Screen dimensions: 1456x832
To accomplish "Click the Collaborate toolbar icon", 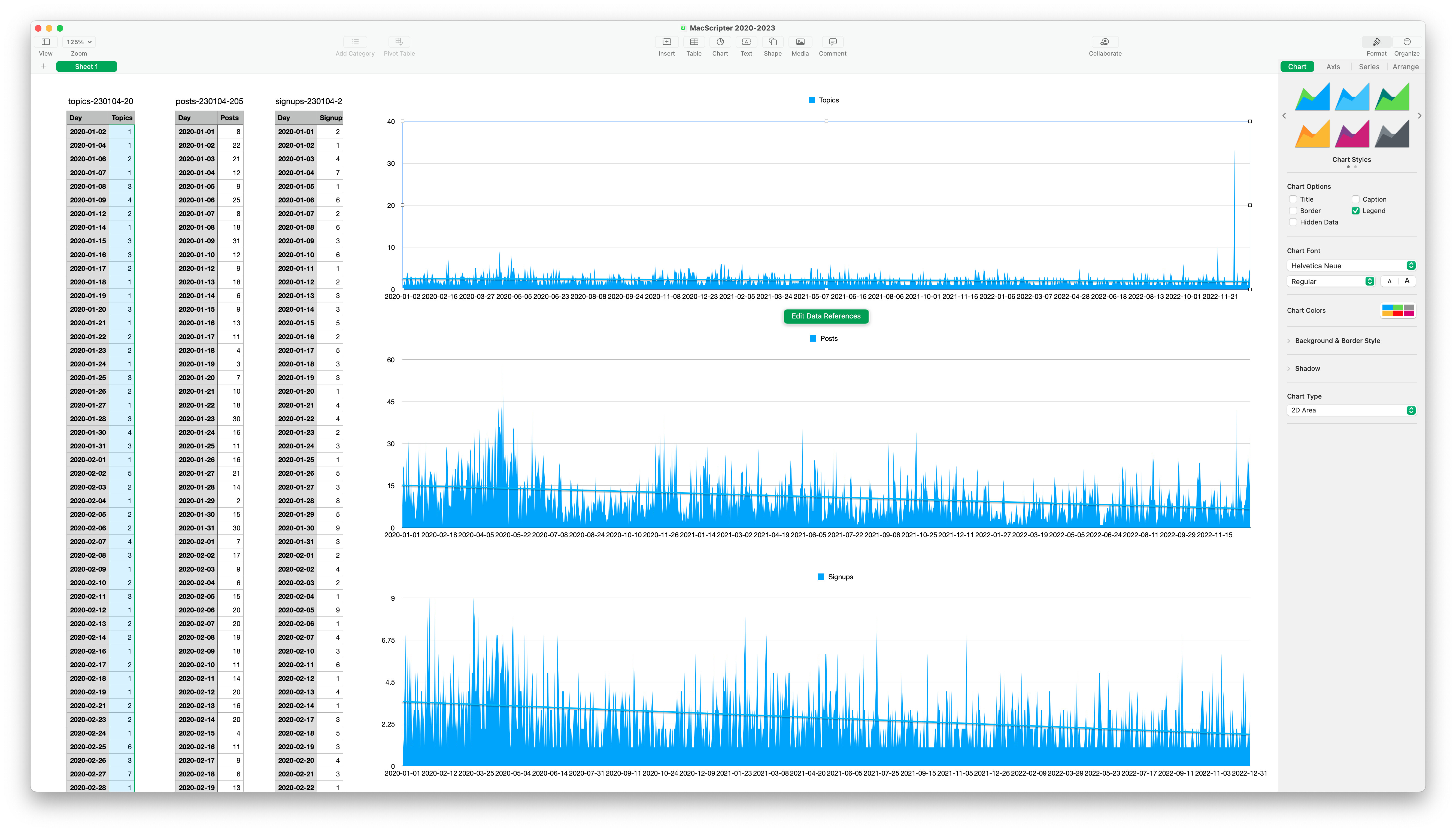I will coord(1105,42).
